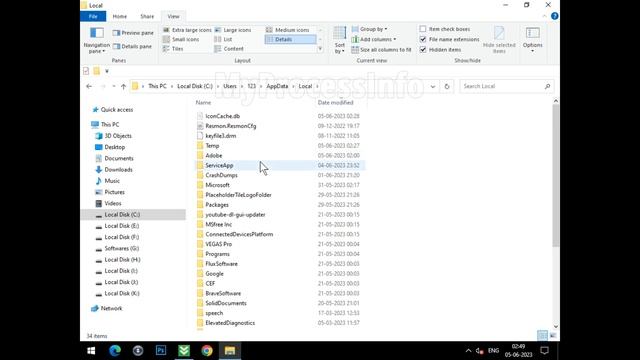
Task: Select Network in navigation pane
Action: tap(111, 308)
